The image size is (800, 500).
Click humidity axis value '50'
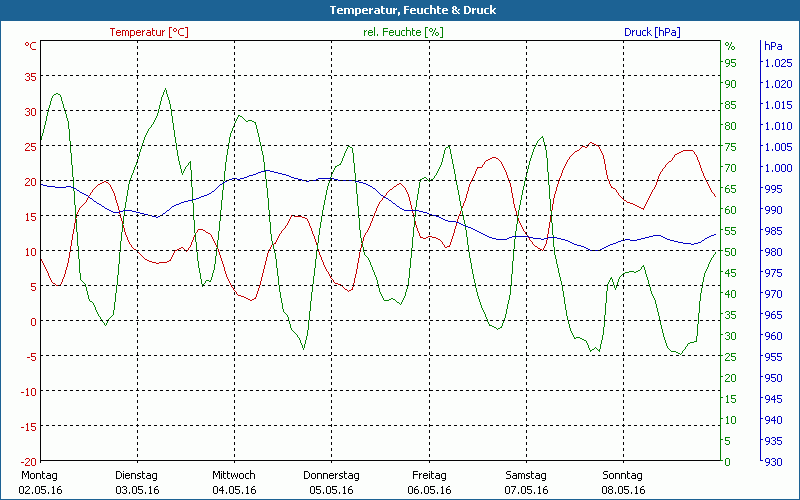[731, 252]
